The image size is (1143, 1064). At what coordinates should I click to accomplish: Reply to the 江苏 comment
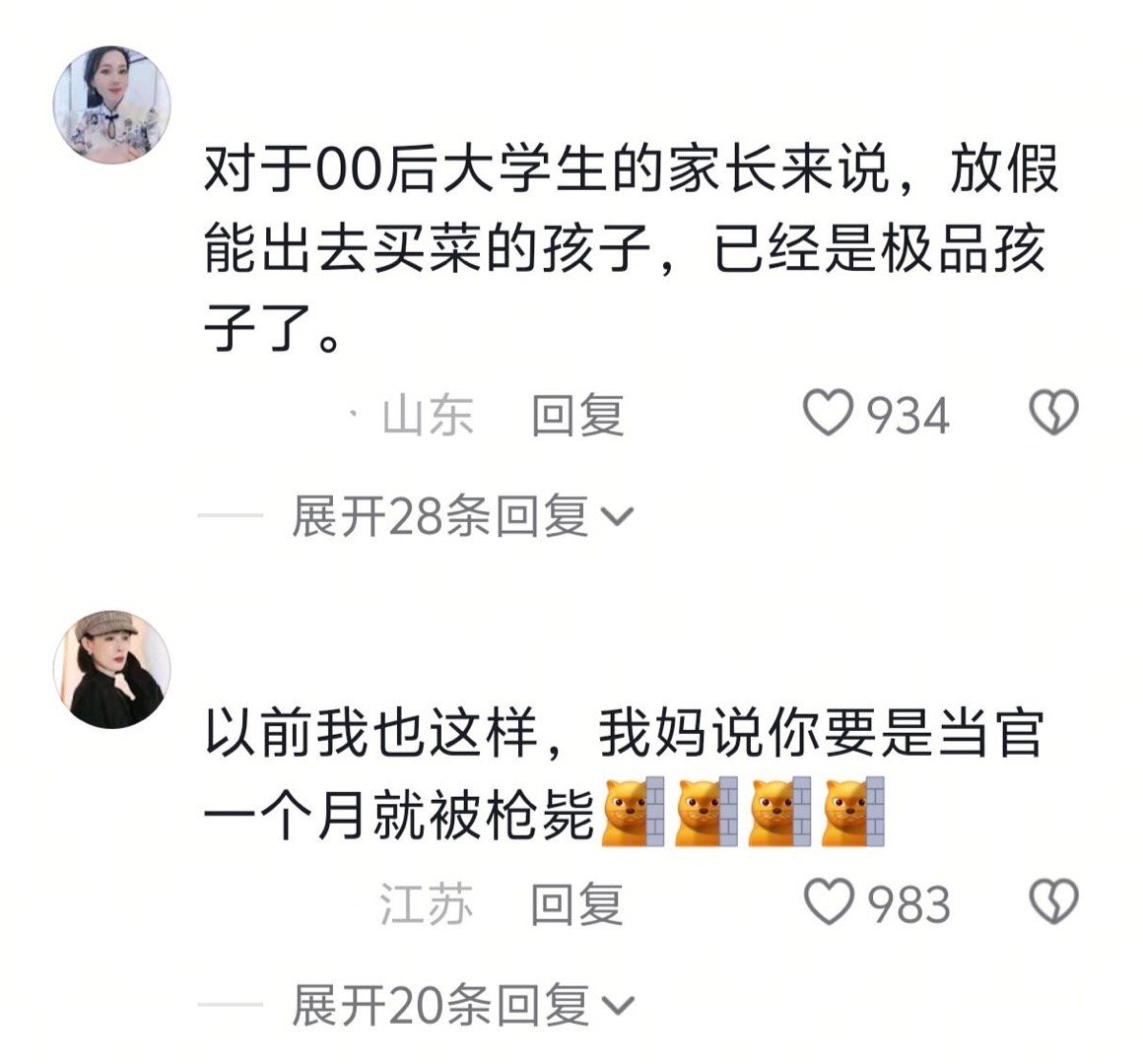(577, 903)
